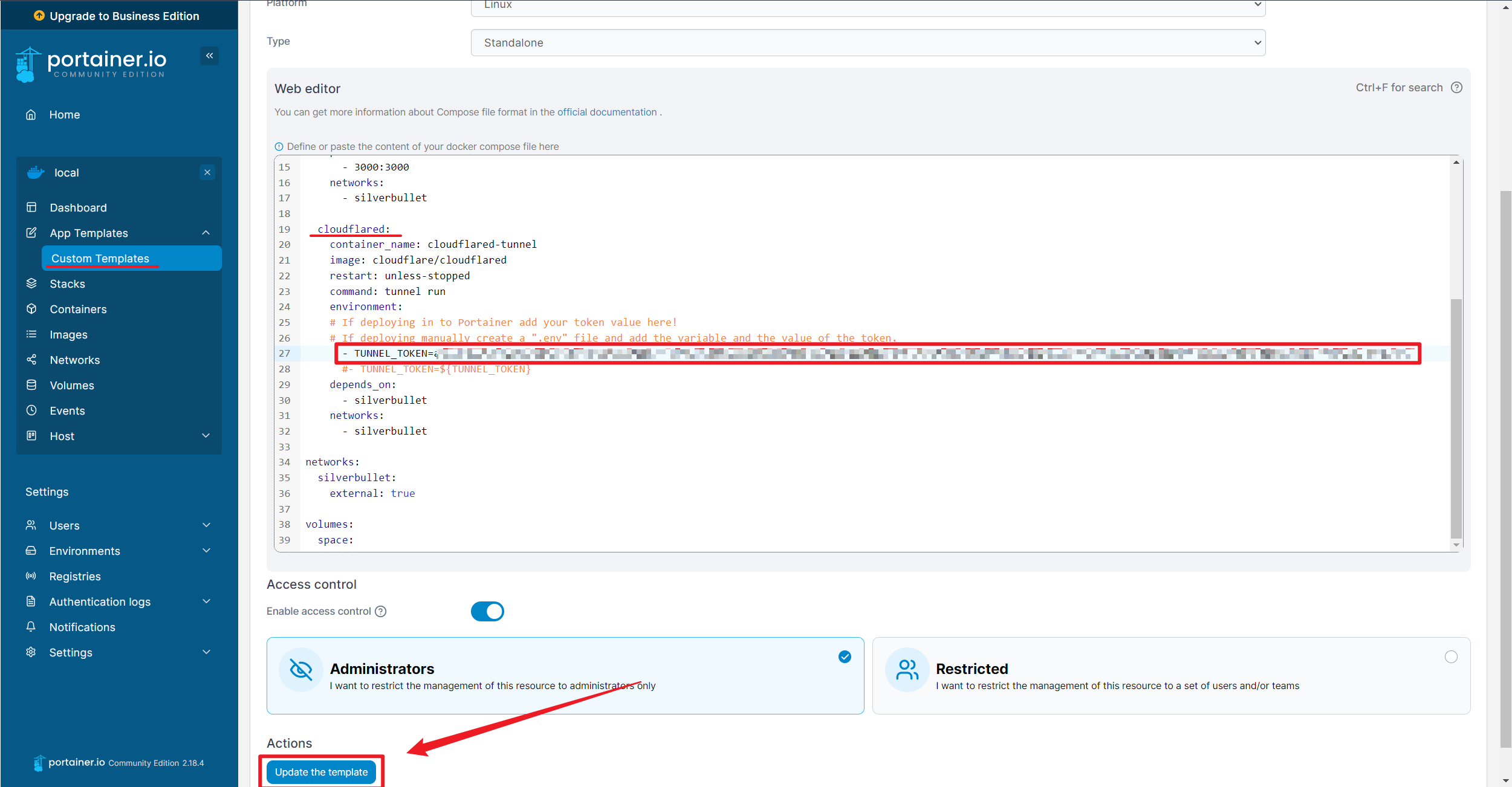Click the info icon by compose hint
Screen dimensions: 1512x787
(279, 146)
